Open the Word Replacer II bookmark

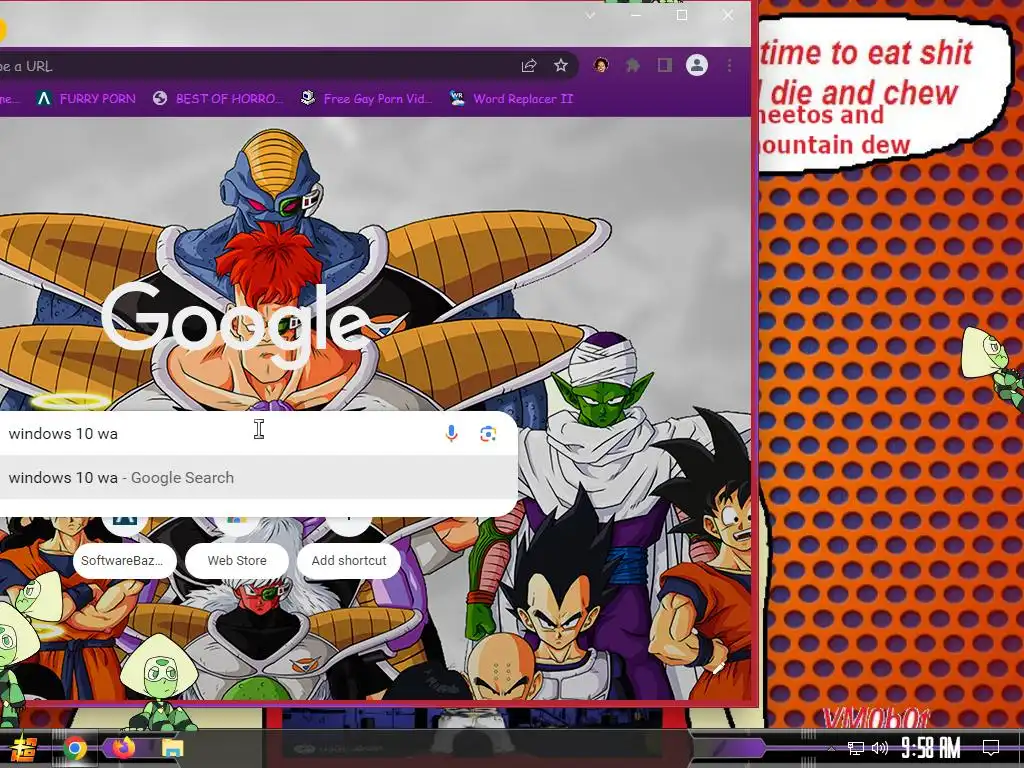point(511,99)
